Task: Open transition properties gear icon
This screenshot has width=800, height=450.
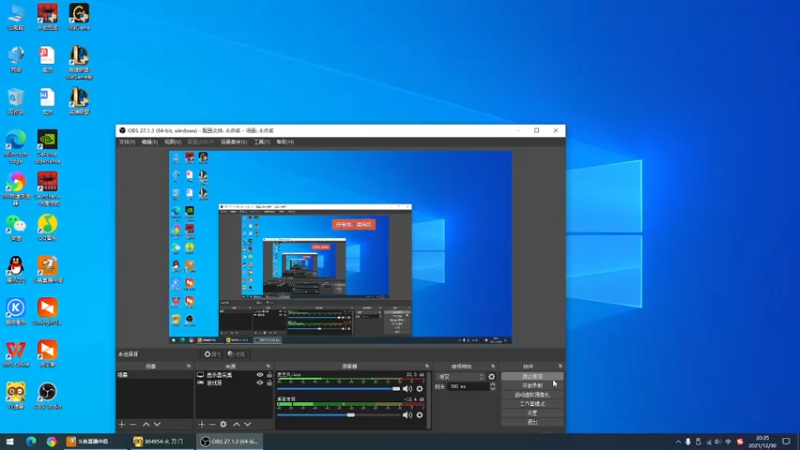Action: [x=491, y=377]
